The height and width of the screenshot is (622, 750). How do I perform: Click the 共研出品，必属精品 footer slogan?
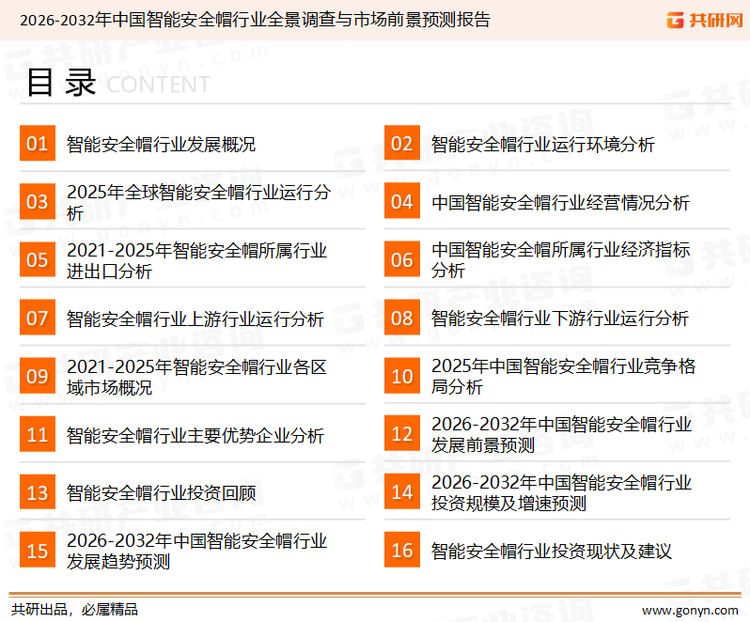click(x=74, y=609)
